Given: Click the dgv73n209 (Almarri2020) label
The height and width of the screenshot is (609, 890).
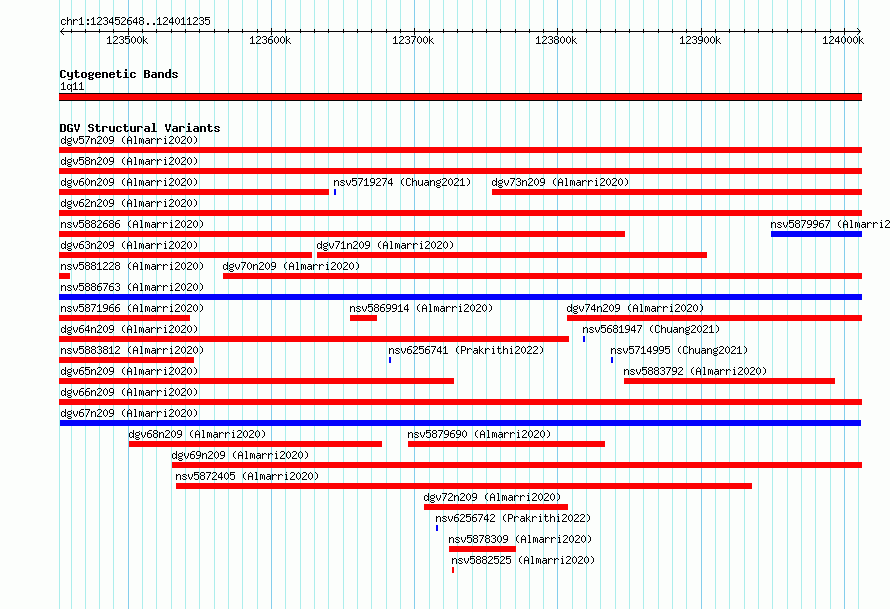Looking at the screenshot, I should coord(560,182).
